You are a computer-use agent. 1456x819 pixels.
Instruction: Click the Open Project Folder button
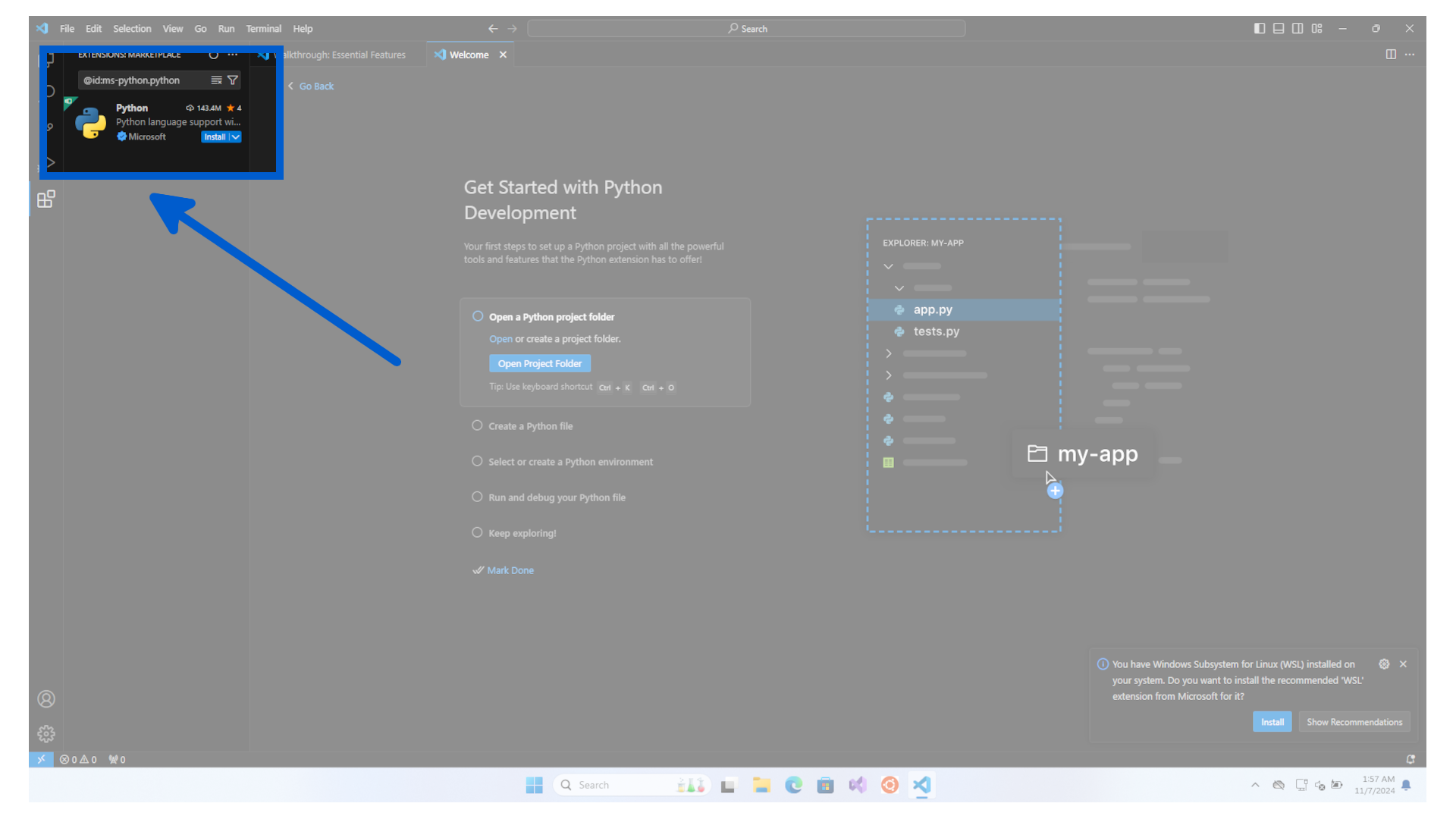tap(539, 363)
